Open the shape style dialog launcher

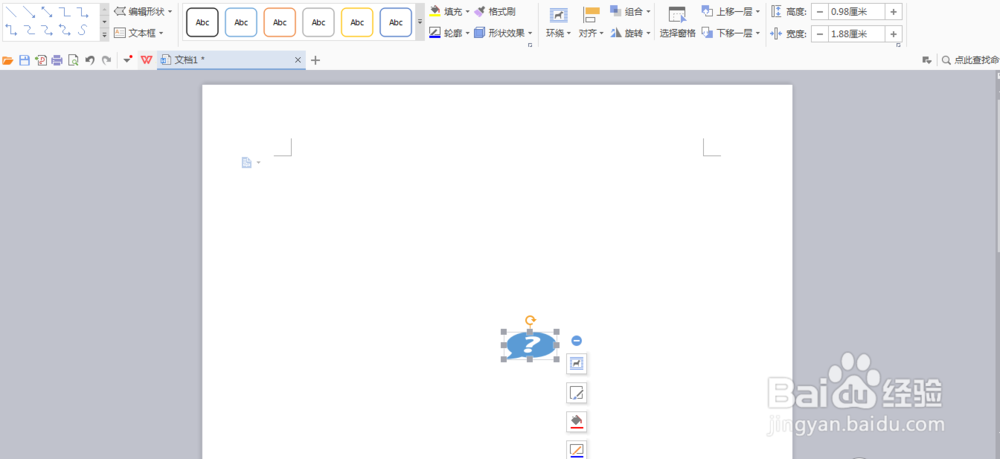[530, 45]
